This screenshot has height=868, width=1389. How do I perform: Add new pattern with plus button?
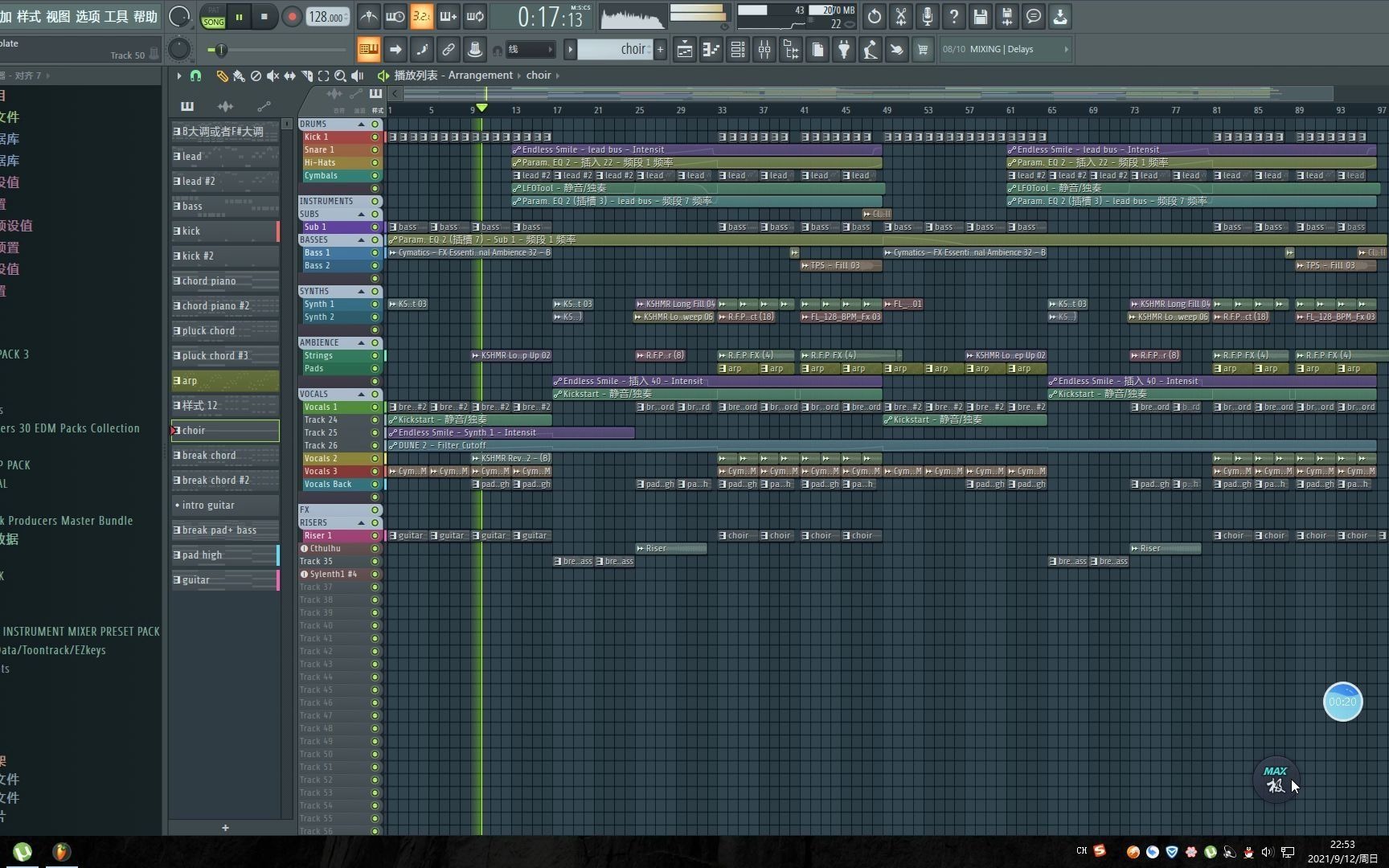(661, 50)
